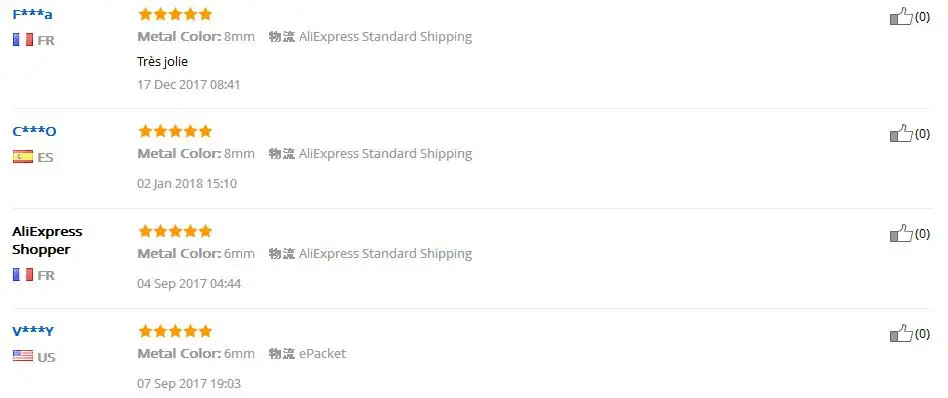Click thumbs-up on AliExpress Shopper's review
The width and height of the screenshot is (948, 398).
(x=901, y=233)
